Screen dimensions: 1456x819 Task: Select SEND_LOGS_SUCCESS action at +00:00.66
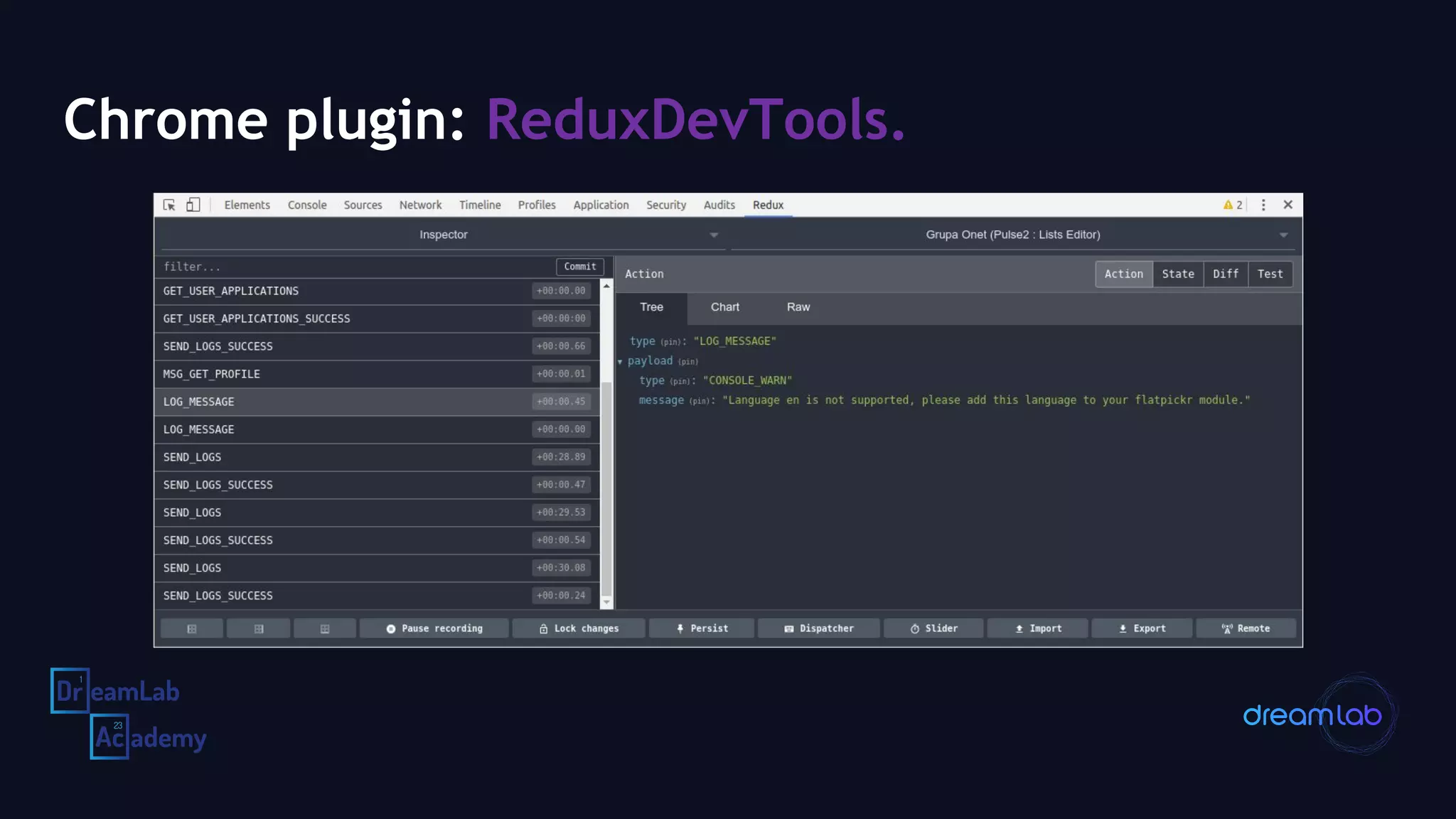tap(377, 346)
